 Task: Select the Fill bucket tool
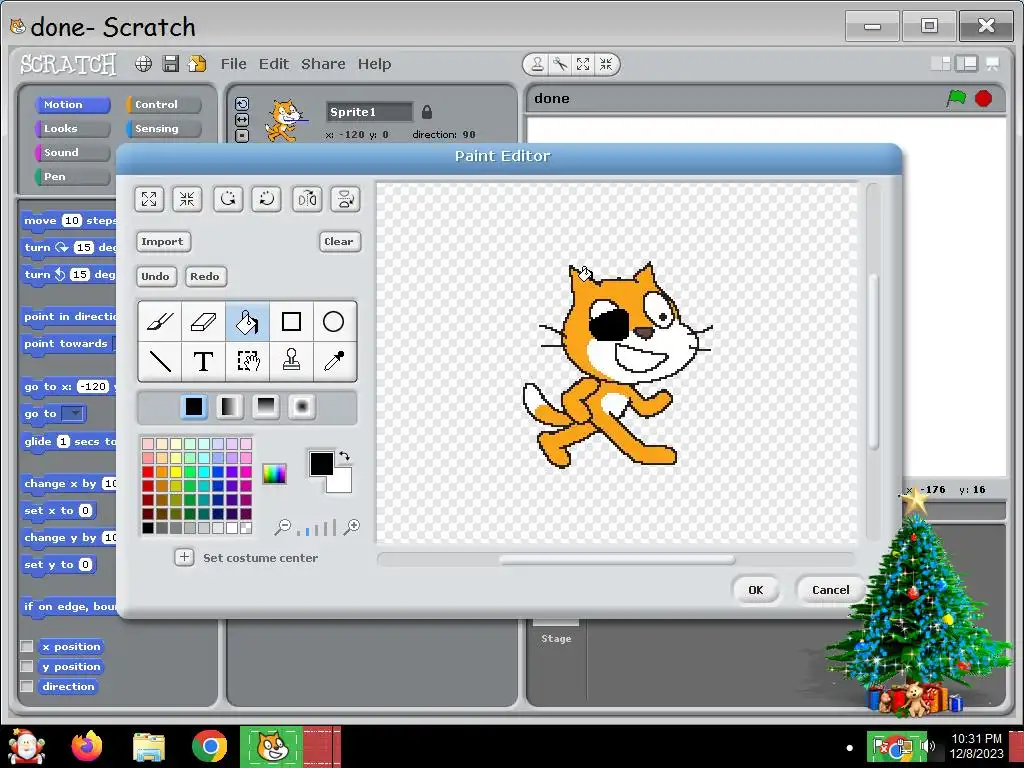[247, 322]
